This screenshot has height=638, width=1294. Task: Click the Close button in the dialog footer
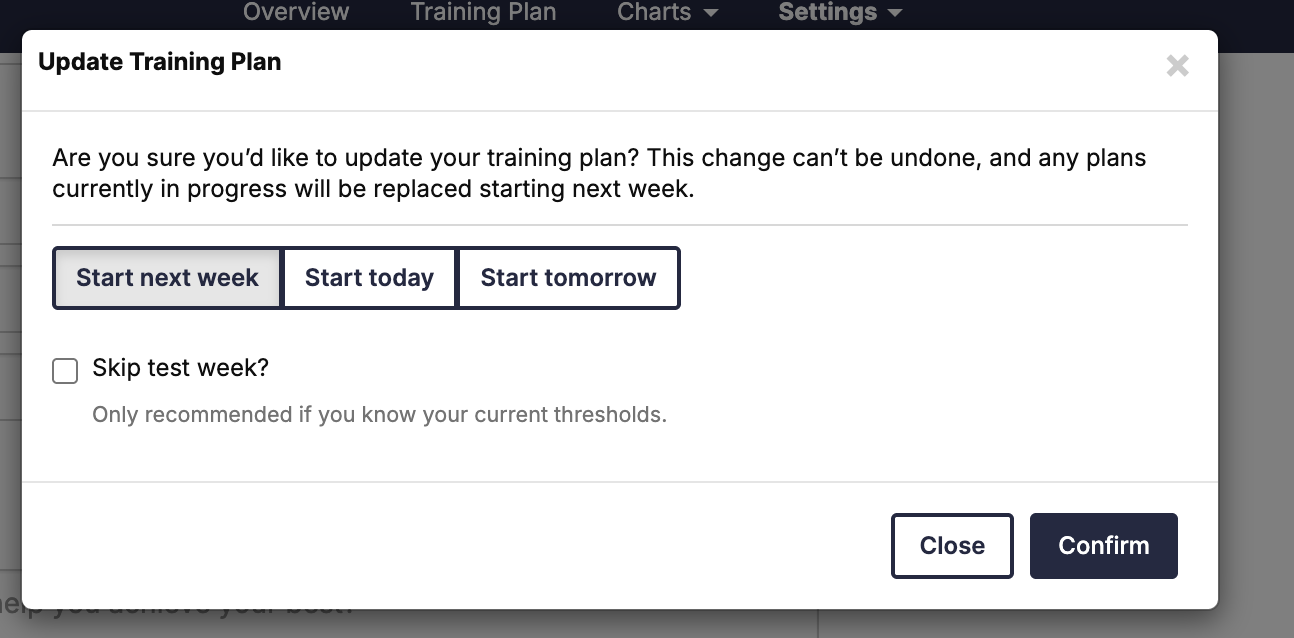coord(952,546)
